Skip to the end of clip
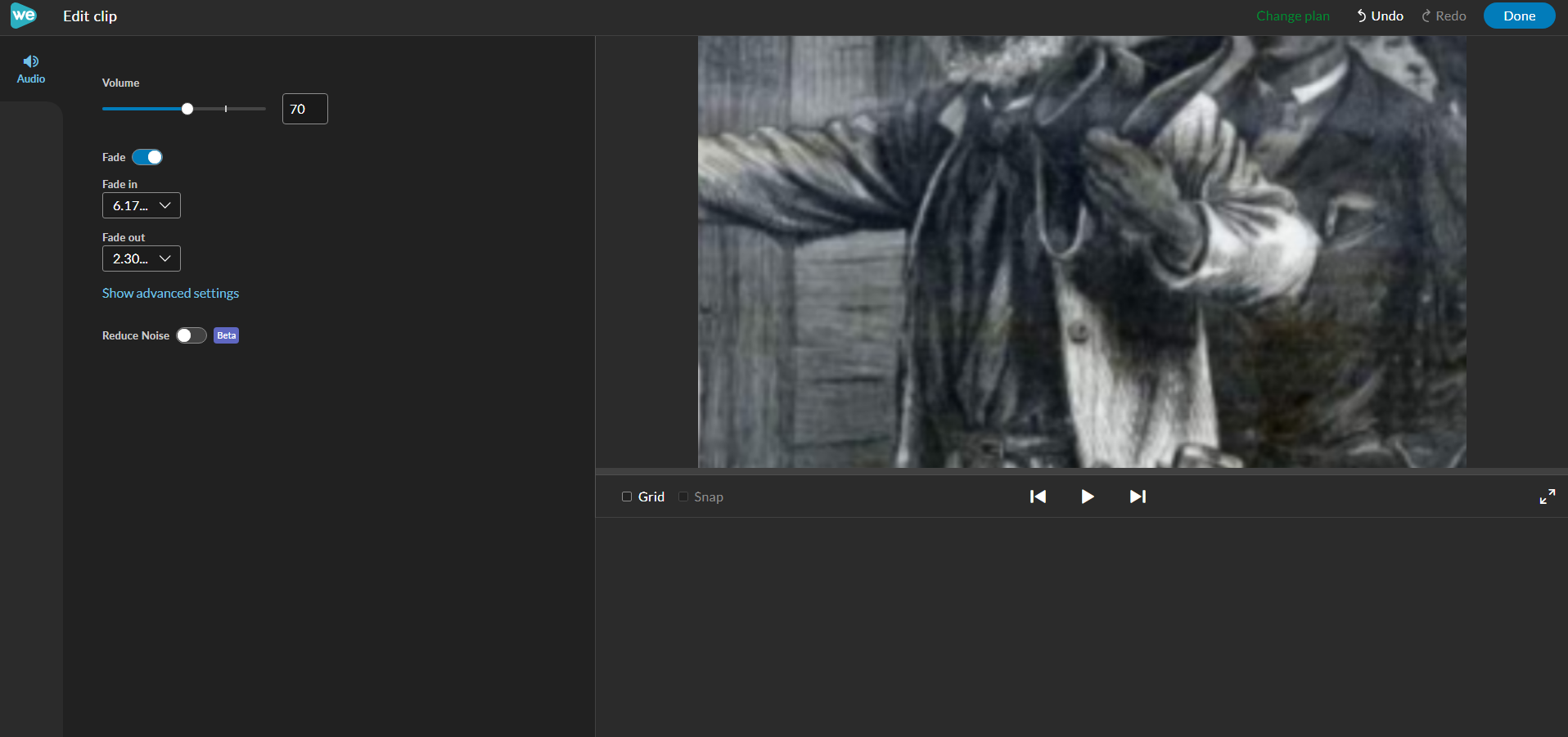The height and width of the screenshot is (737, 1568). (1138, 497)
